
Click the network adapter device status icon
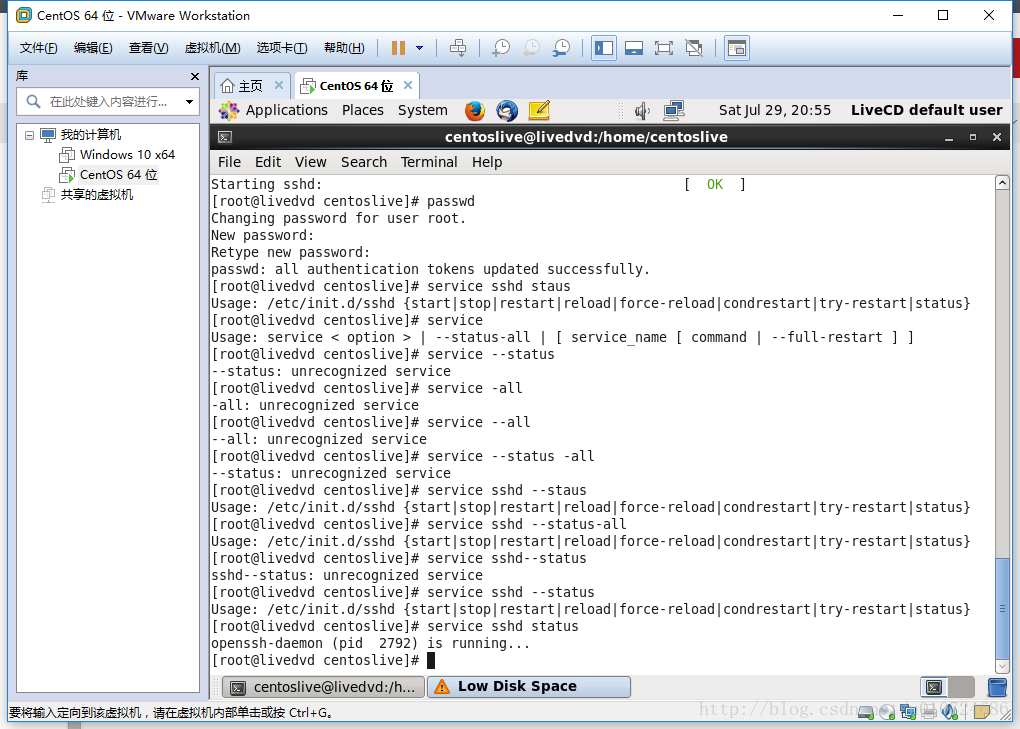908,713
